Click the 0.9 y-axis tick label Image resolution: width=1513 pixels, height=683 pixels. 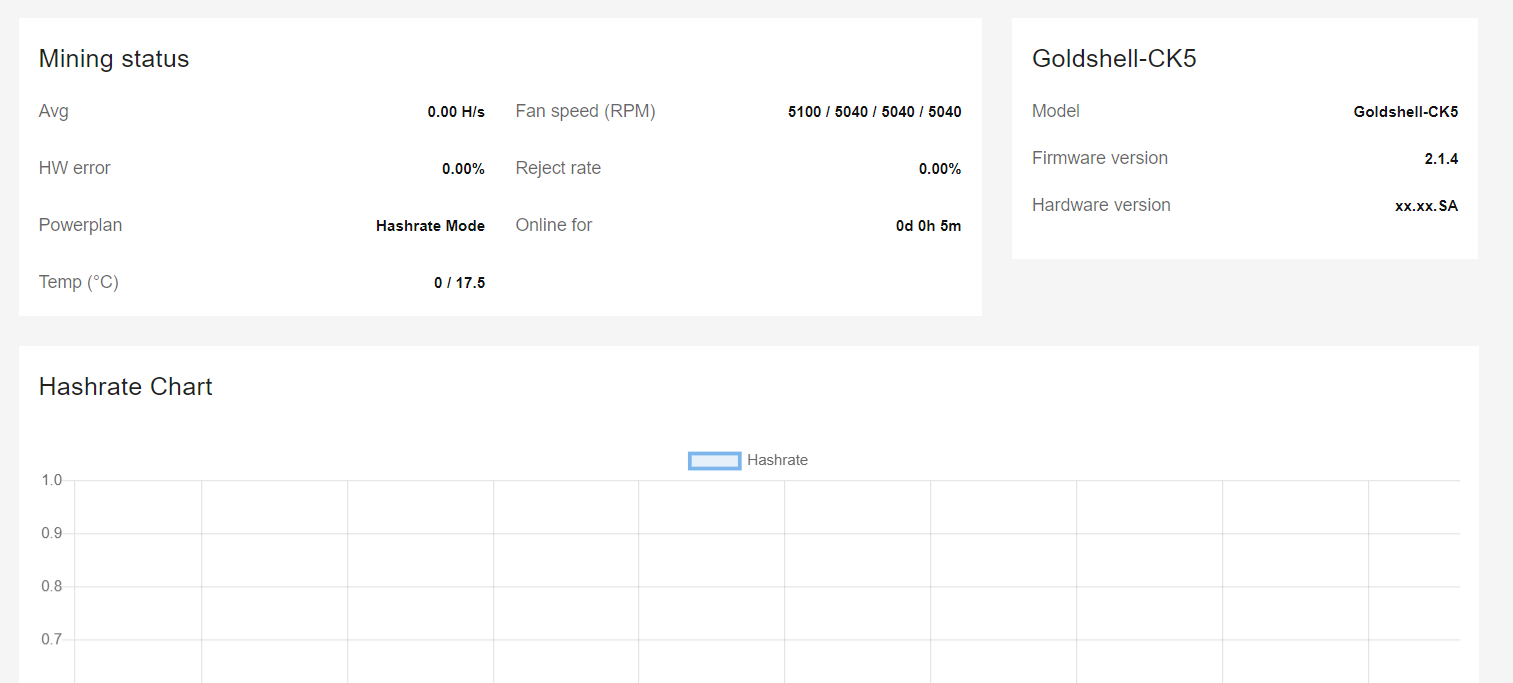click(51, 534)
